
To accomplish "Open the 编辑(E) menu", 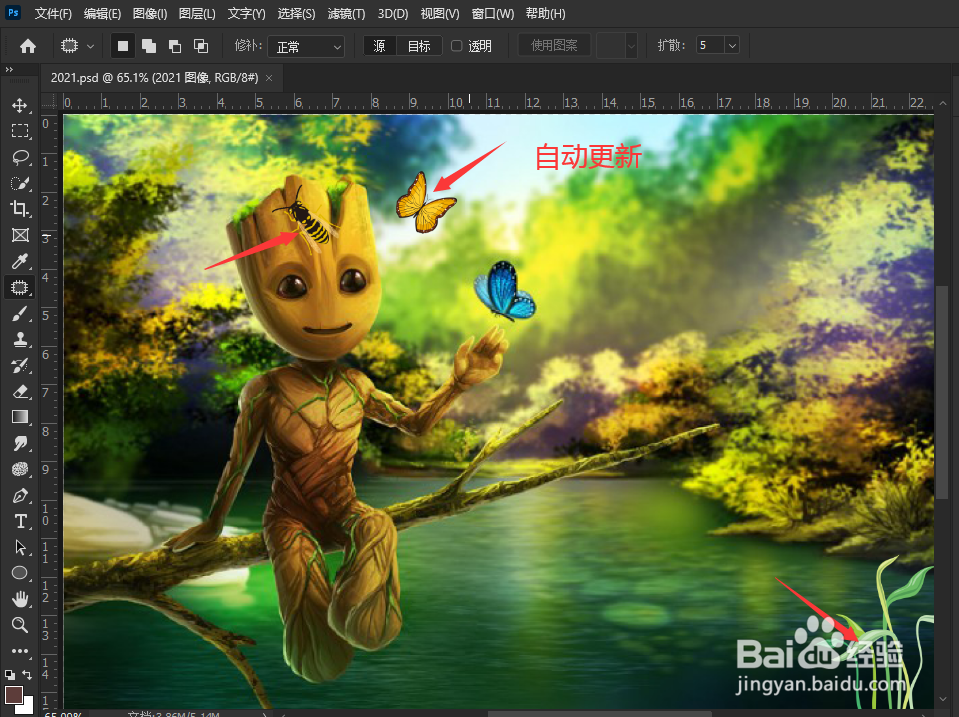I will click(102, 13).
